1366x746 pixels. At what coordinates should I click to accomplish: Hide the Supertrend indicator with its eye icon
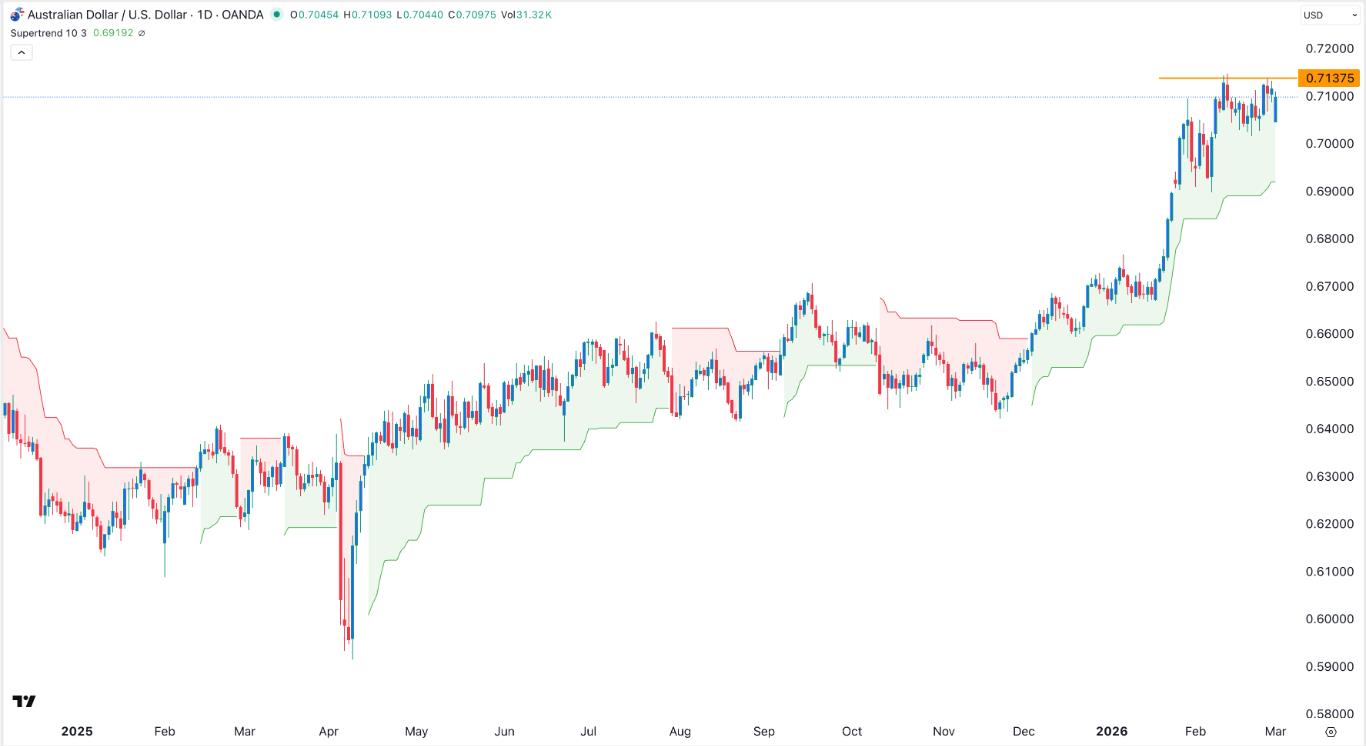coord(140,31)
